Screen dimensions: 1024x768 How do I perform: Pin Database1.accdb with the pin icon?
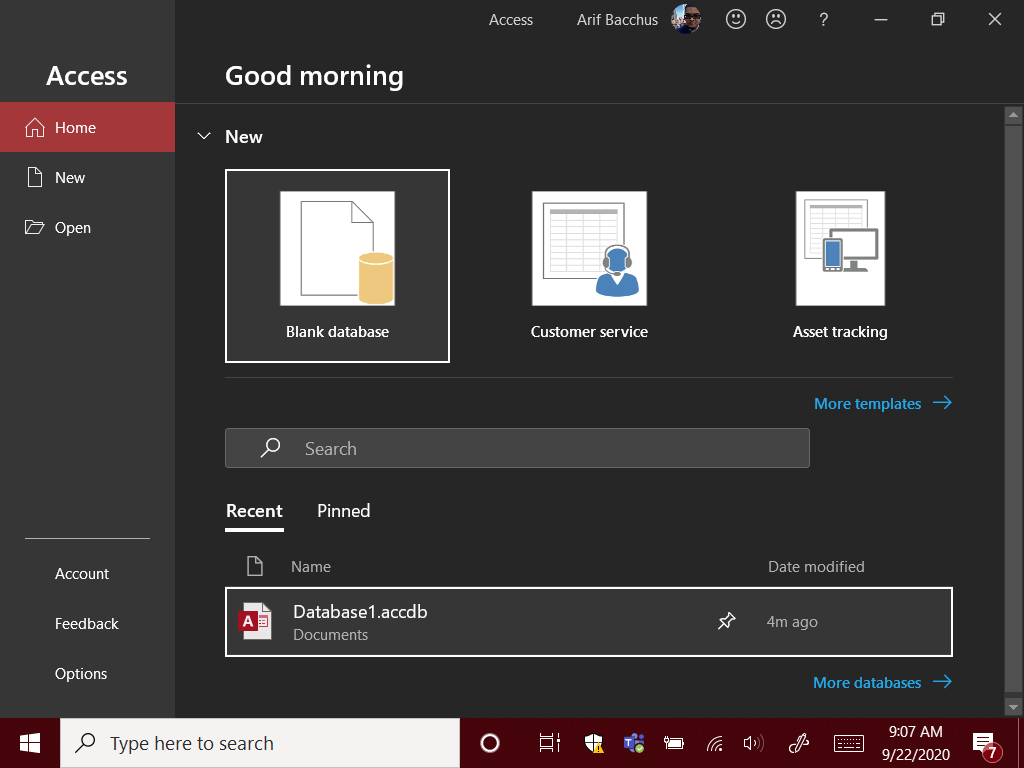[727, 621]
